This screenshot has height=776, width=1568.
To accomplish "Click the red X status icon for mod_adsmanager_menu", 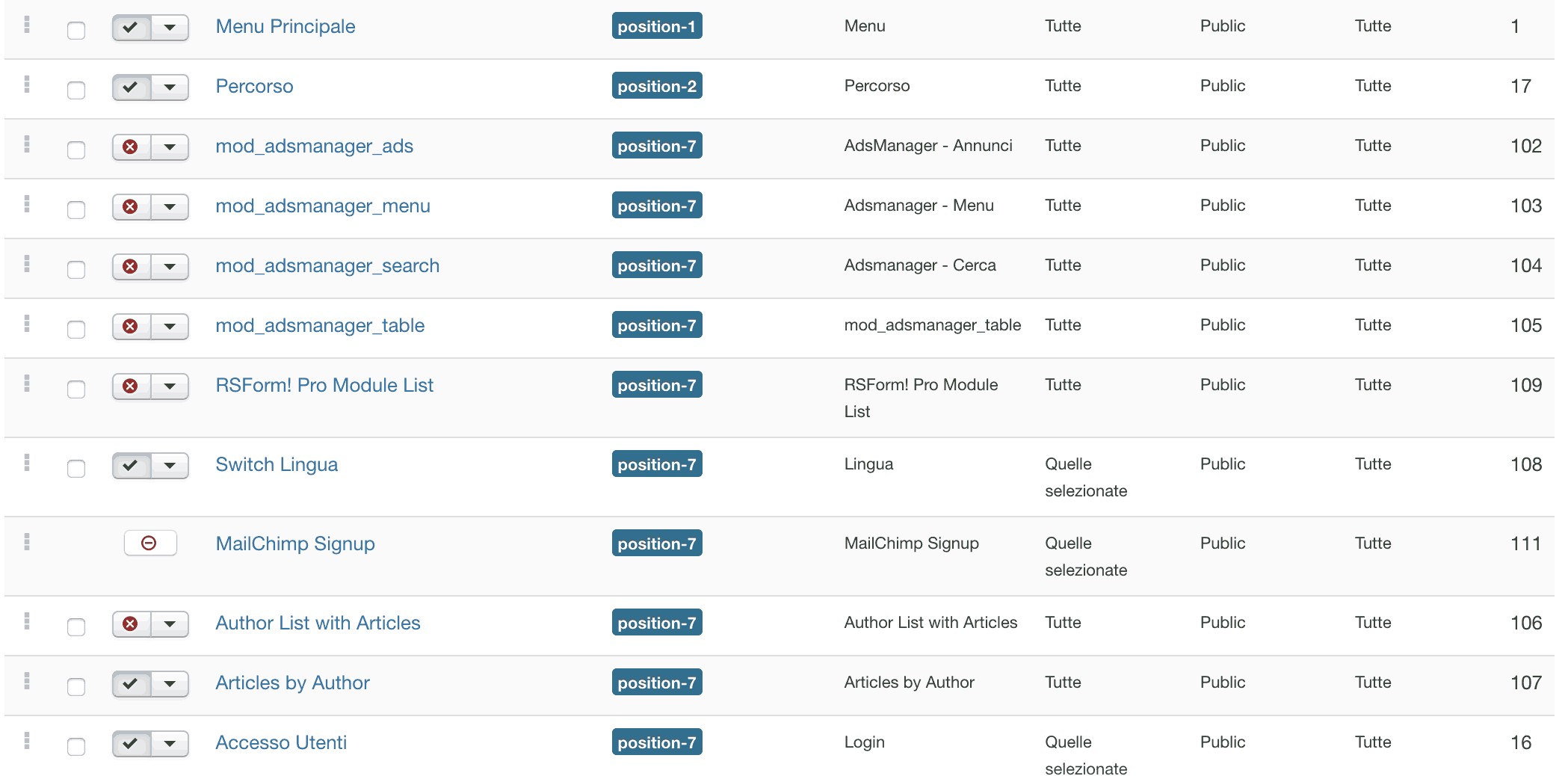I will pos(131,206).
